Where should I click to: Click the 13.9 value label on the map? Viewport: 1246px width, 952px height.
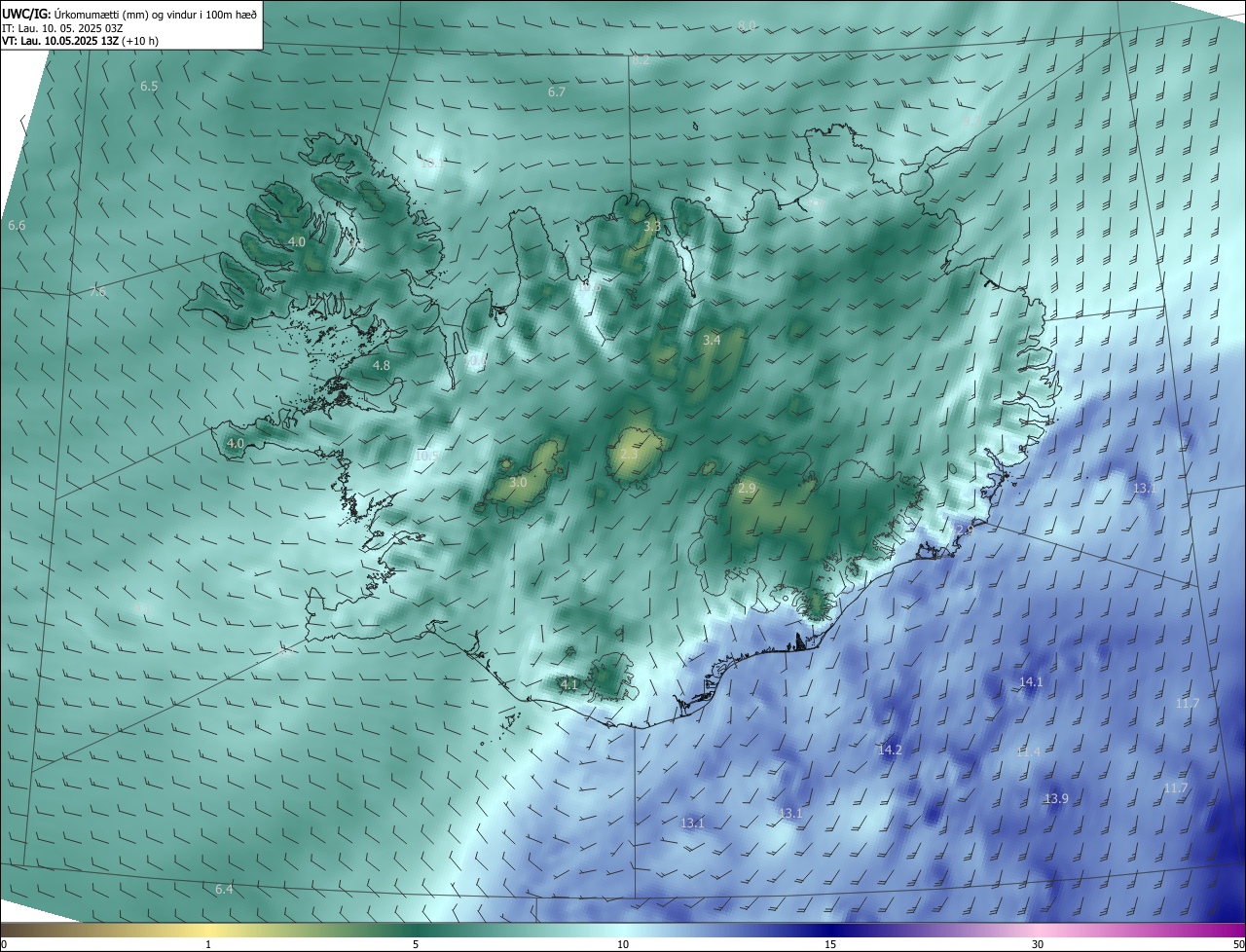(1056, 799)
